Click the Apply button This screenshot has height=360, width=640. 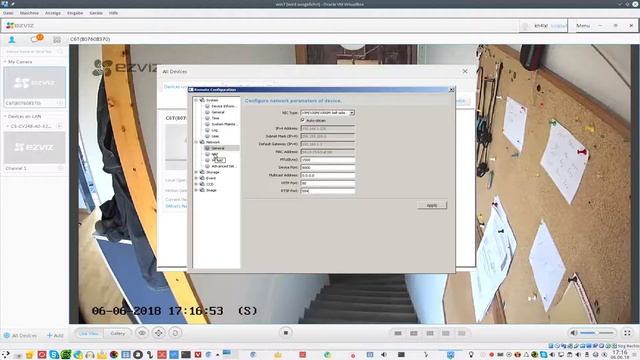point(432,205)
